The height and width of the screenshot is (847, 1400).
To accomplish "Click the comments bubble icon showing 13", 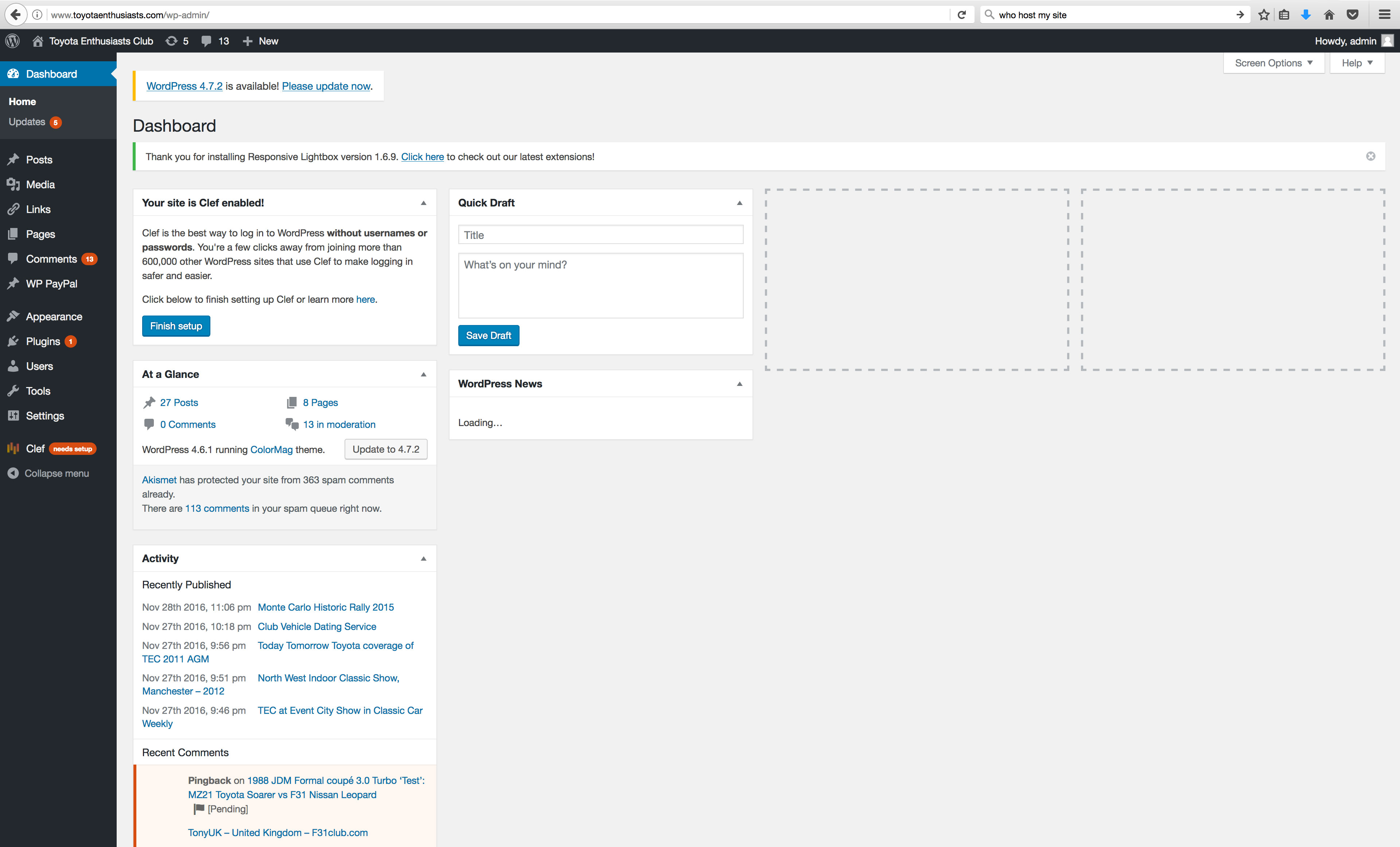I will (x=215, y=41).
